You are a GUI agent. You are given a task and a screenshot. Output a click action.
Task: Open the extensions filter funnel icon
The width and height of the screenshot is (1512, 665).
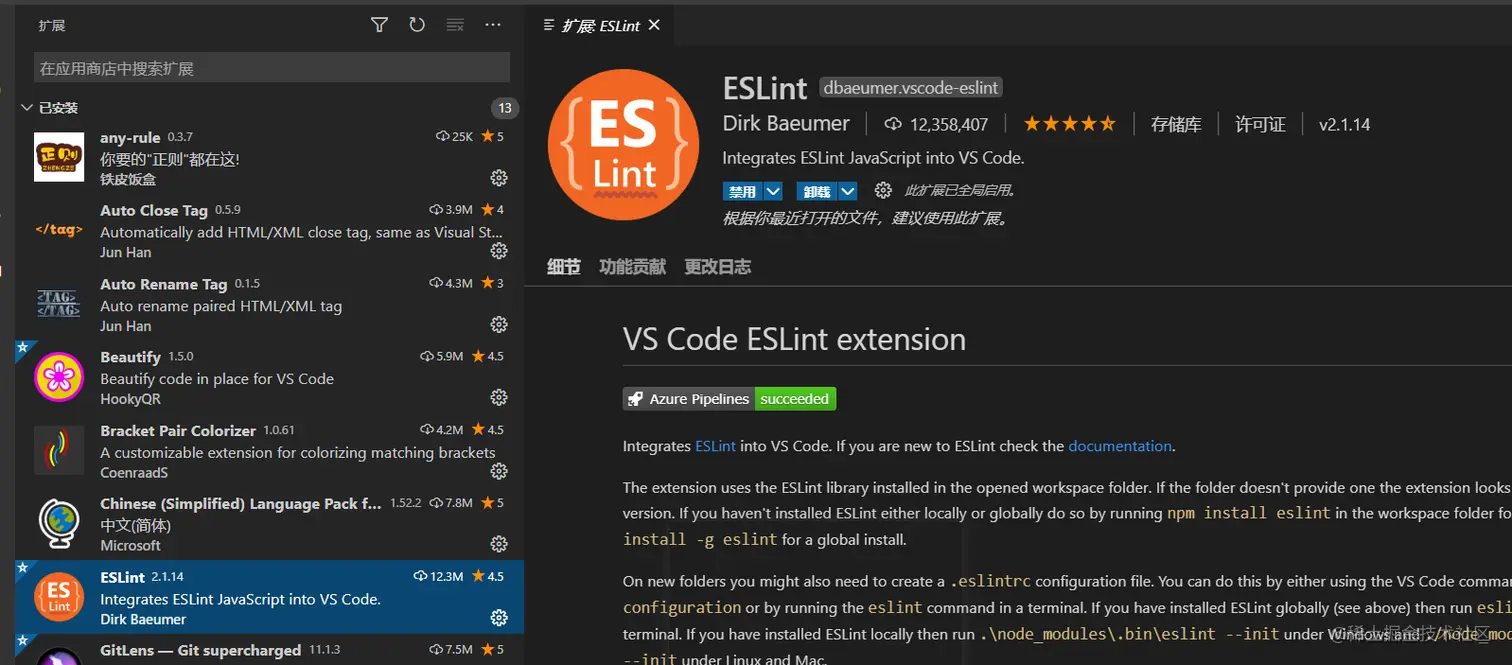click(x=379, y=25)
